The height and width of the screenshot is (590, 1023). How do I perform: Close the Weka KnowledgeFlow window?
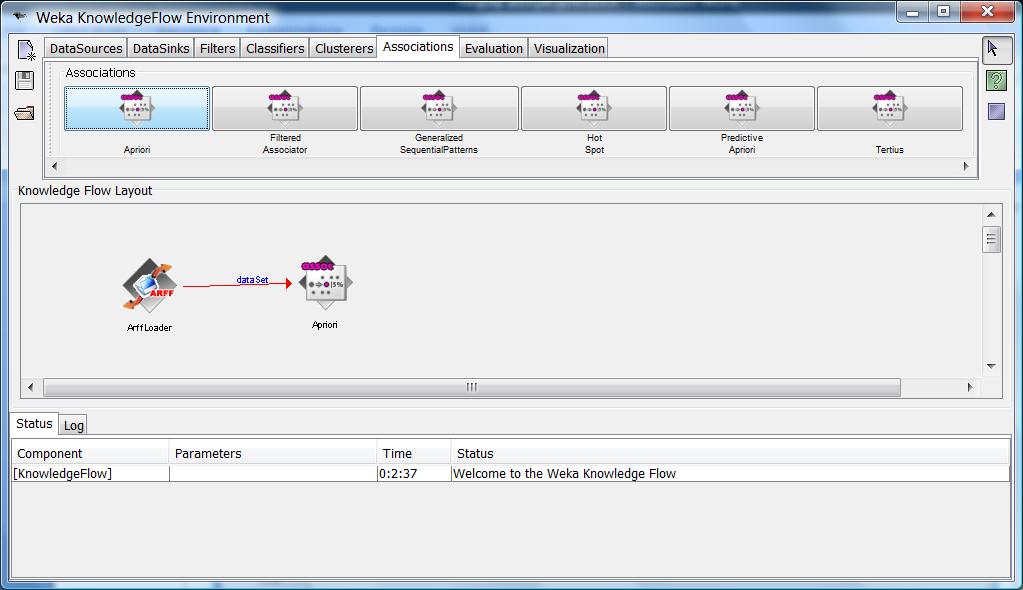pyautogui.click(x=987, y=12)
